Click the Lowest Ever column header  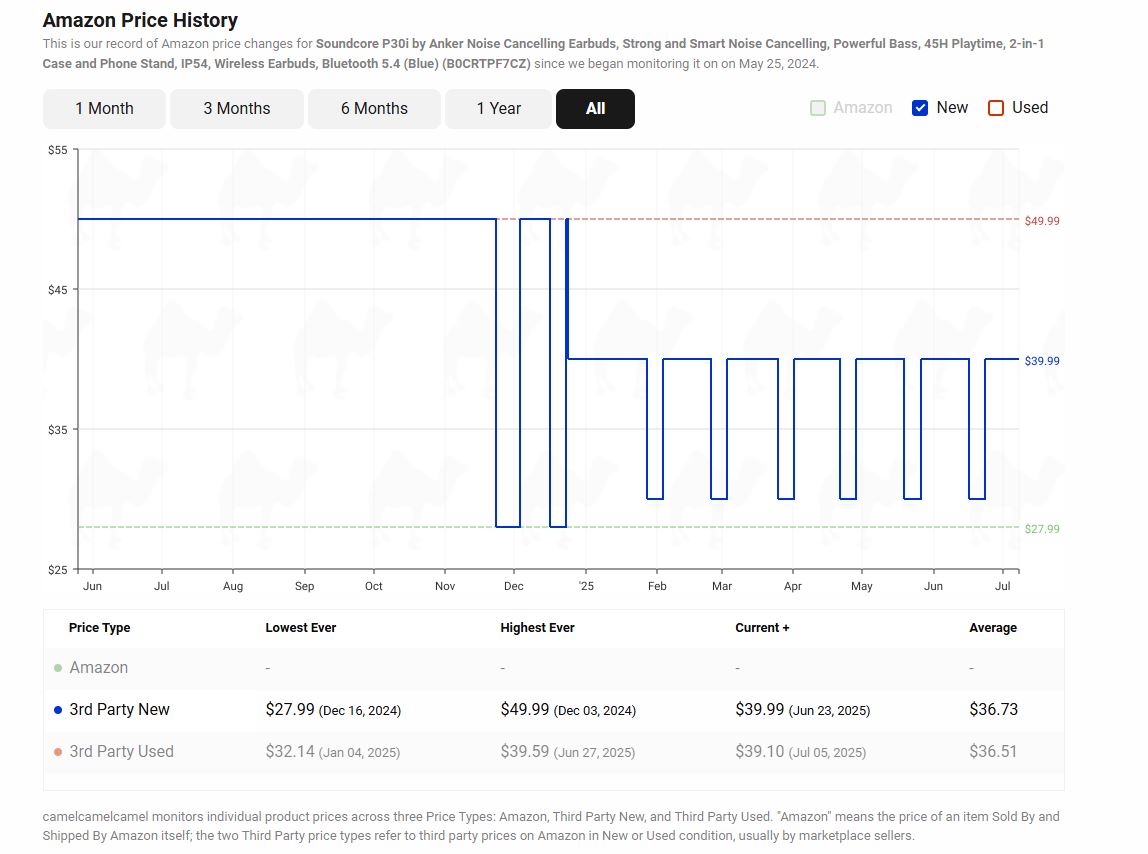point(301,628)
